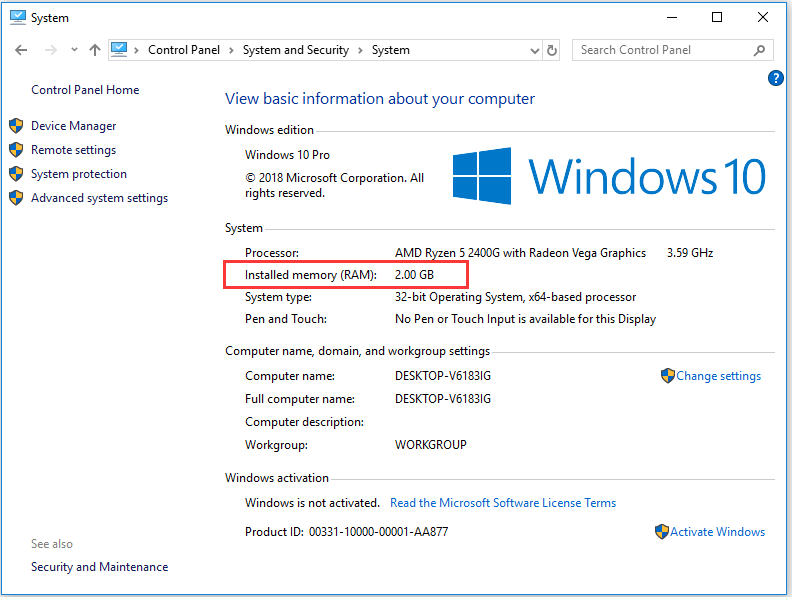
Task: Refresh the System page
Action: tap(551, 50)
